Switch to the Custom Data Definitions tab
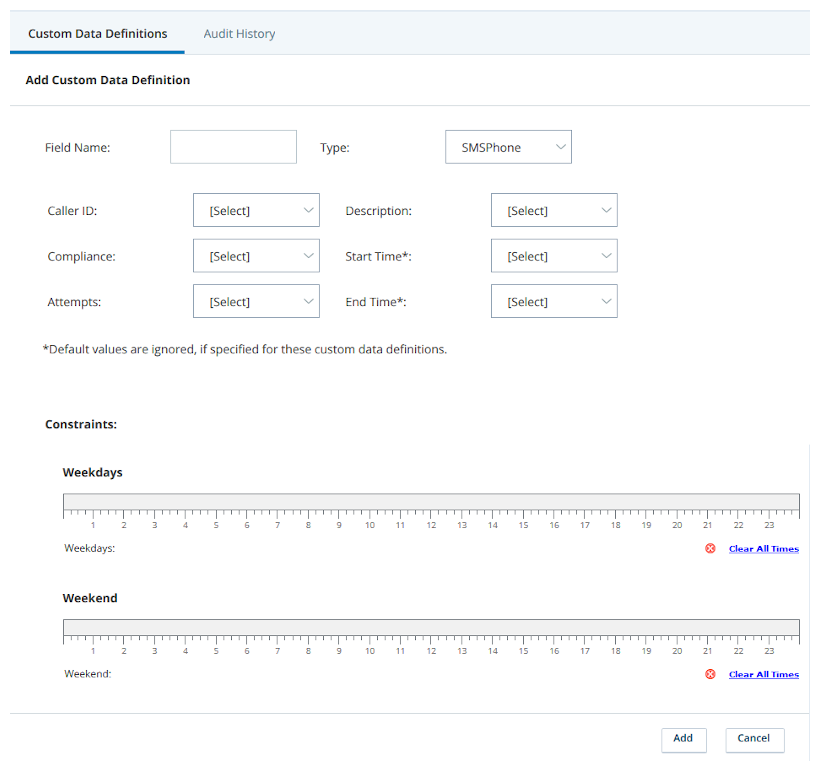Viewport: 815px width, 768px height. click(97, 34)
